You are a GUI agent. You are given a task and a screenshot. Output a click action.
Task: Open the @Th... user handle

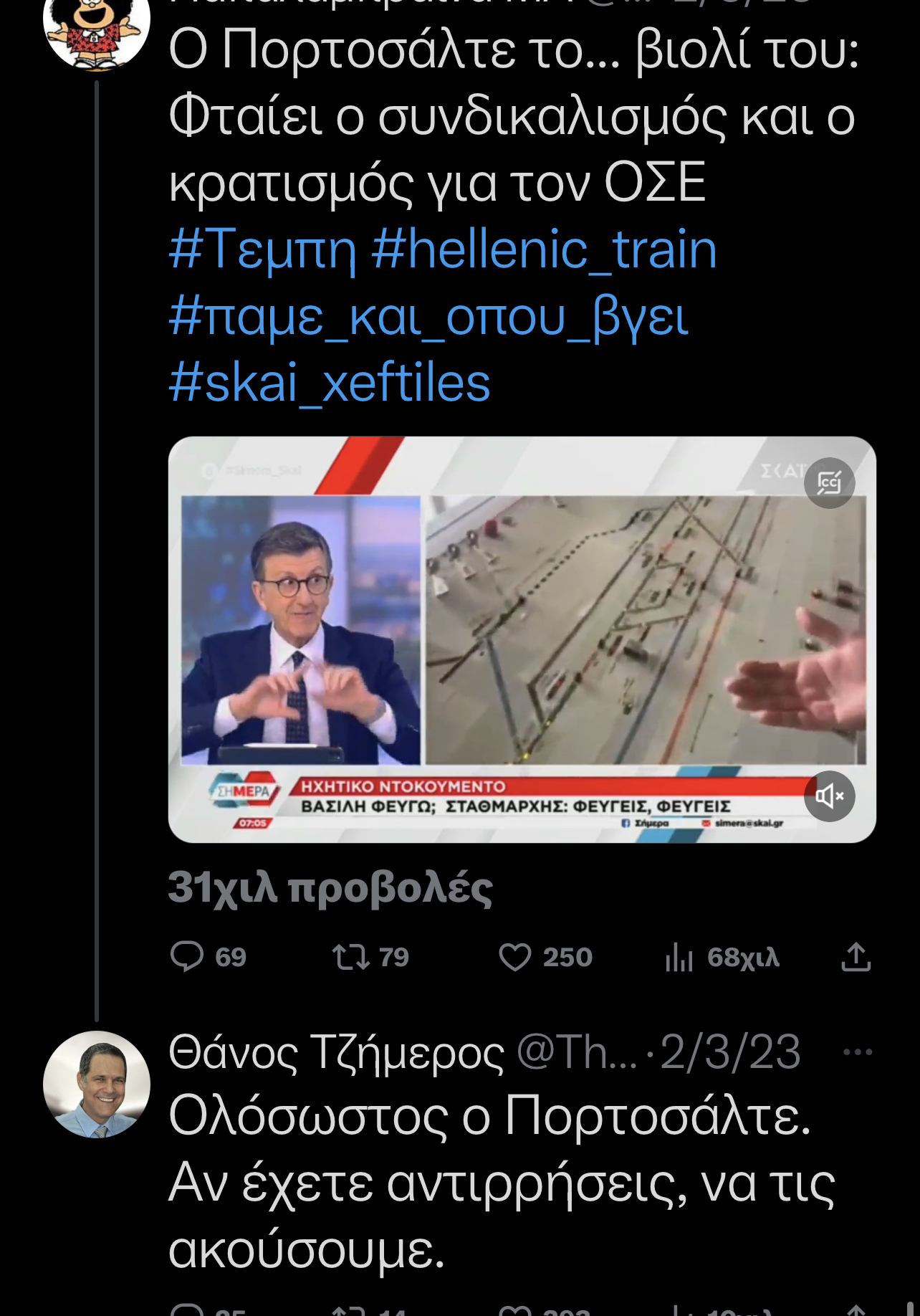pyautogui.click(x=577, y=1052)
